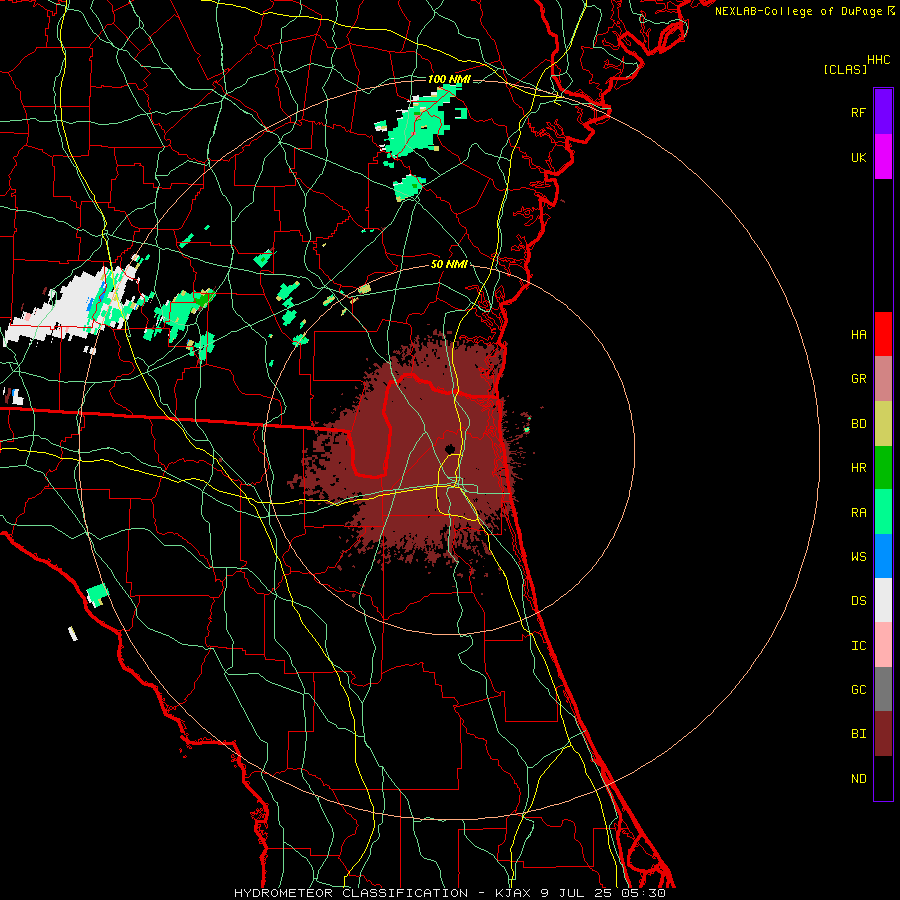Click the RA legend label
900x900 pixels.
click(x=858, y=512)
